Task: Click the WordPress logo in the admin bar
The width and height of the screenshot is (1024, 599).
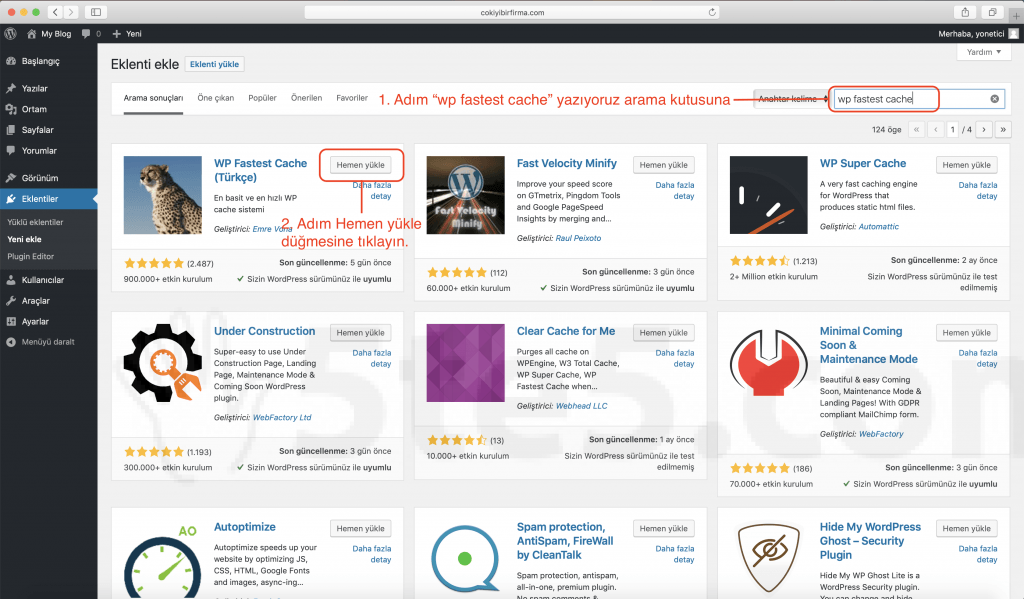Action: coord(10,33)
